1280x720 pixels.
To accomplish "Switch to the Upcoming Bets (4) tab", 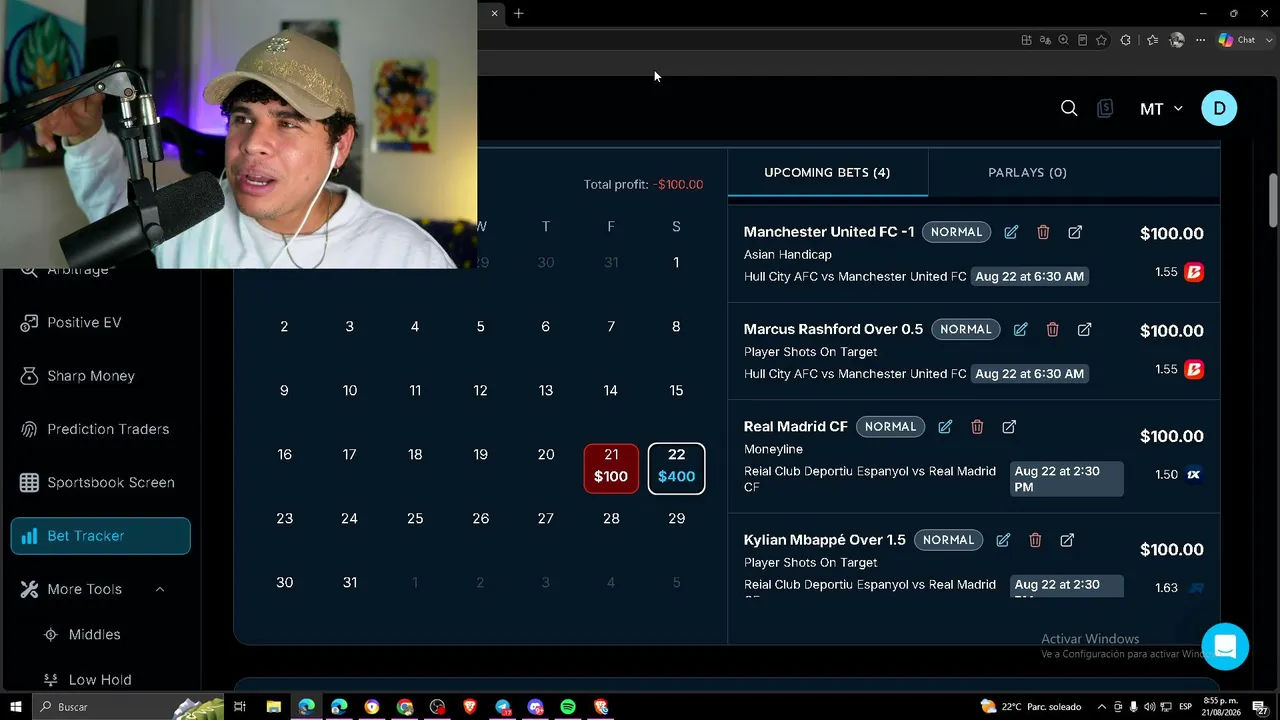I will pos(827,173).
